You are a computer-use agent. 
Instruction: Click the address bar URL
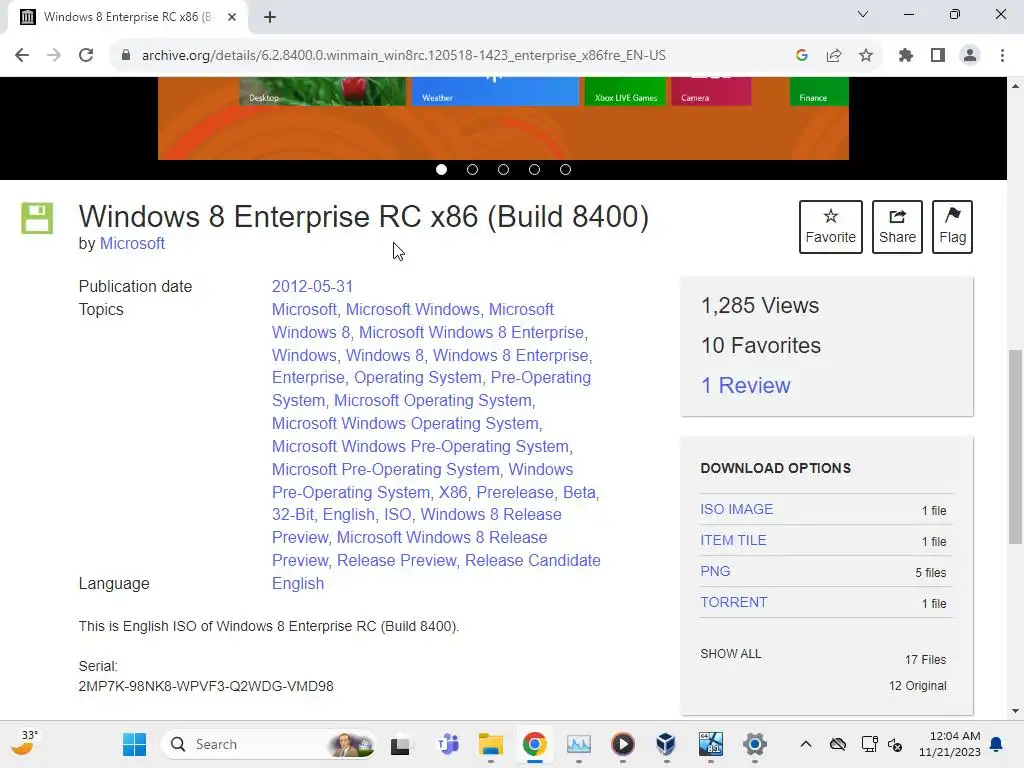(404, 56)
